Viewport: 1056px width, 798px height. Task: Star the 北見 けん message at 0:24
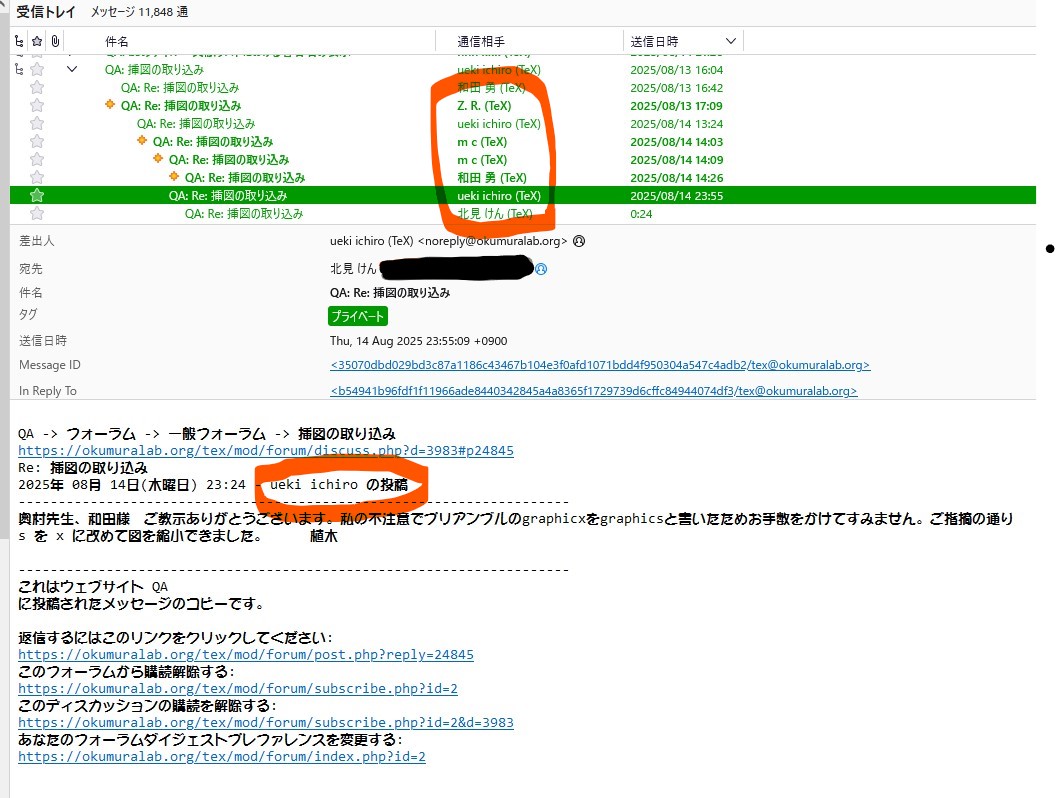[x=37, y=214]
